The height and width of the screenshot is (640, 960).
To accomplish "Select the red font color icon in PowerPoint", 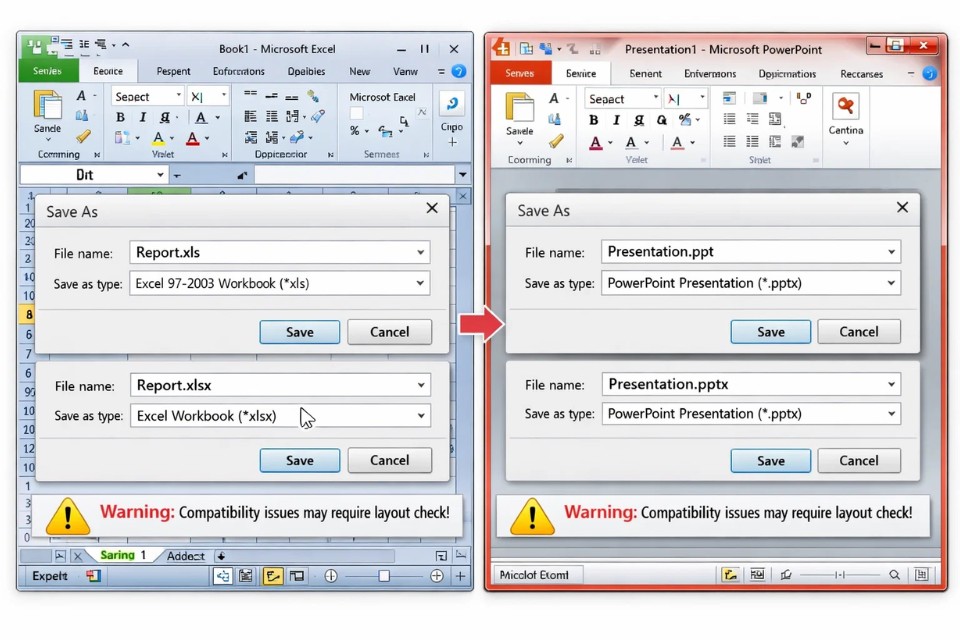I will coord(594,140).
